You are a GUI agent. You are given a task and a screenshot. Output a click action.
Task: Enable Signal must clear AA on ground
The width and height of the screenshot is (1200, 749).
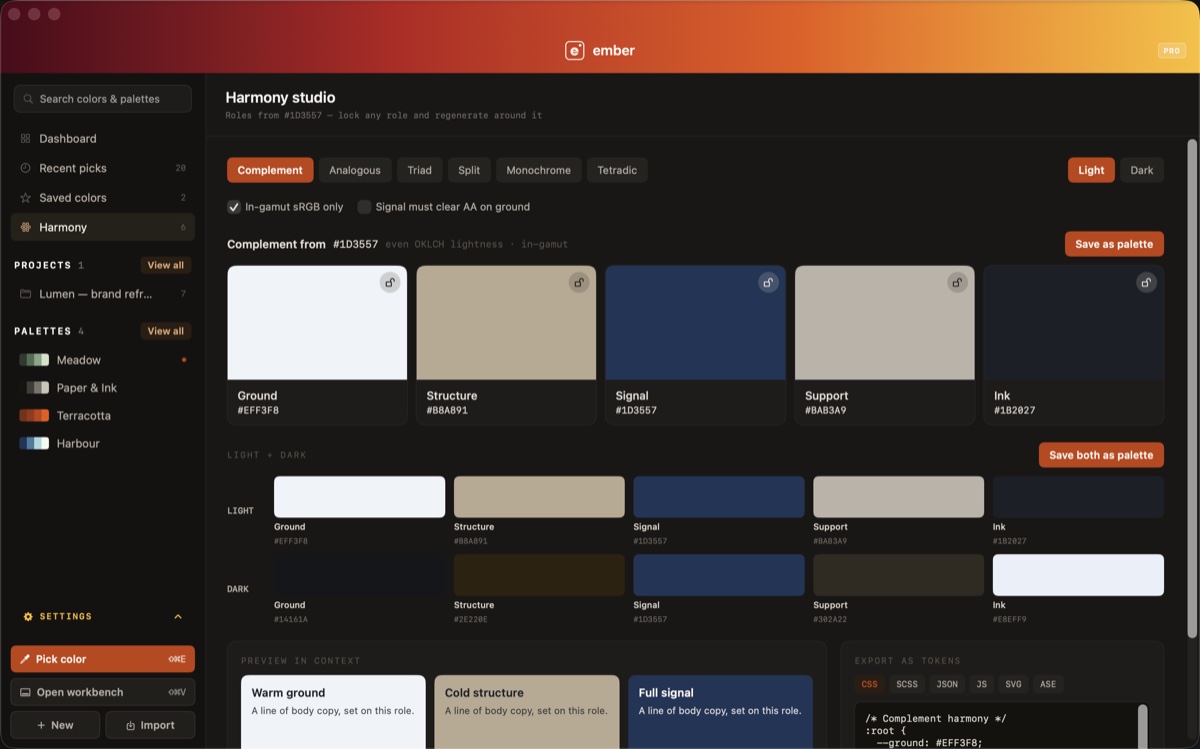click(x=364, y=207)
